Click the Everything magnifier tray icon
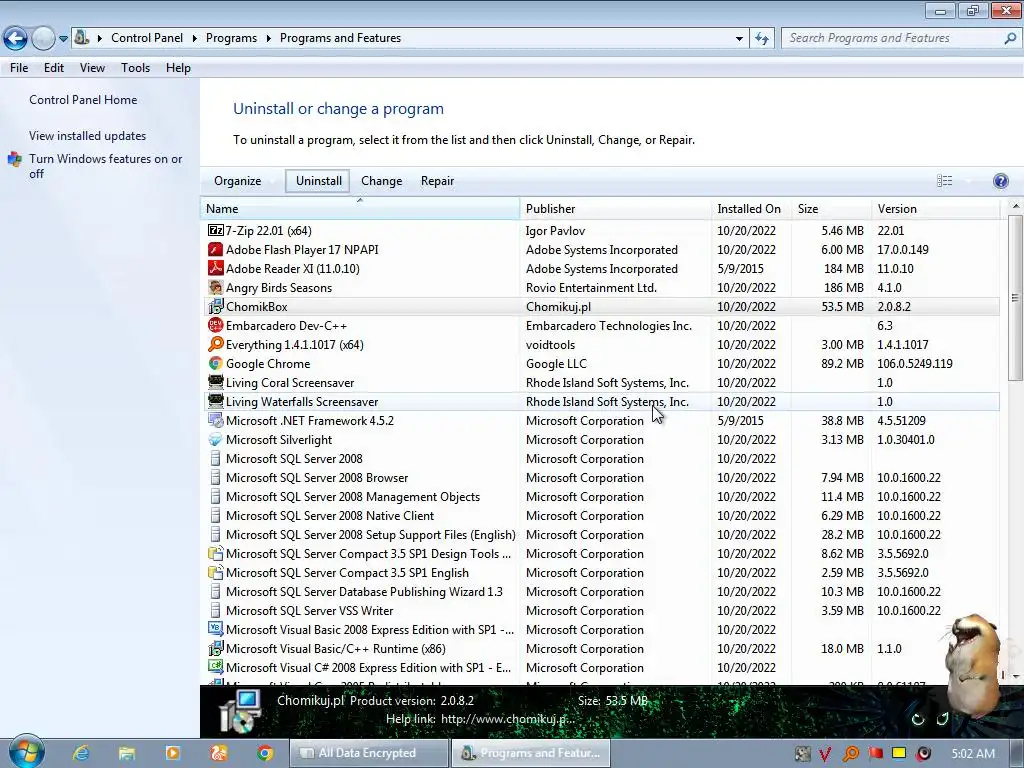 pos(851,754)
